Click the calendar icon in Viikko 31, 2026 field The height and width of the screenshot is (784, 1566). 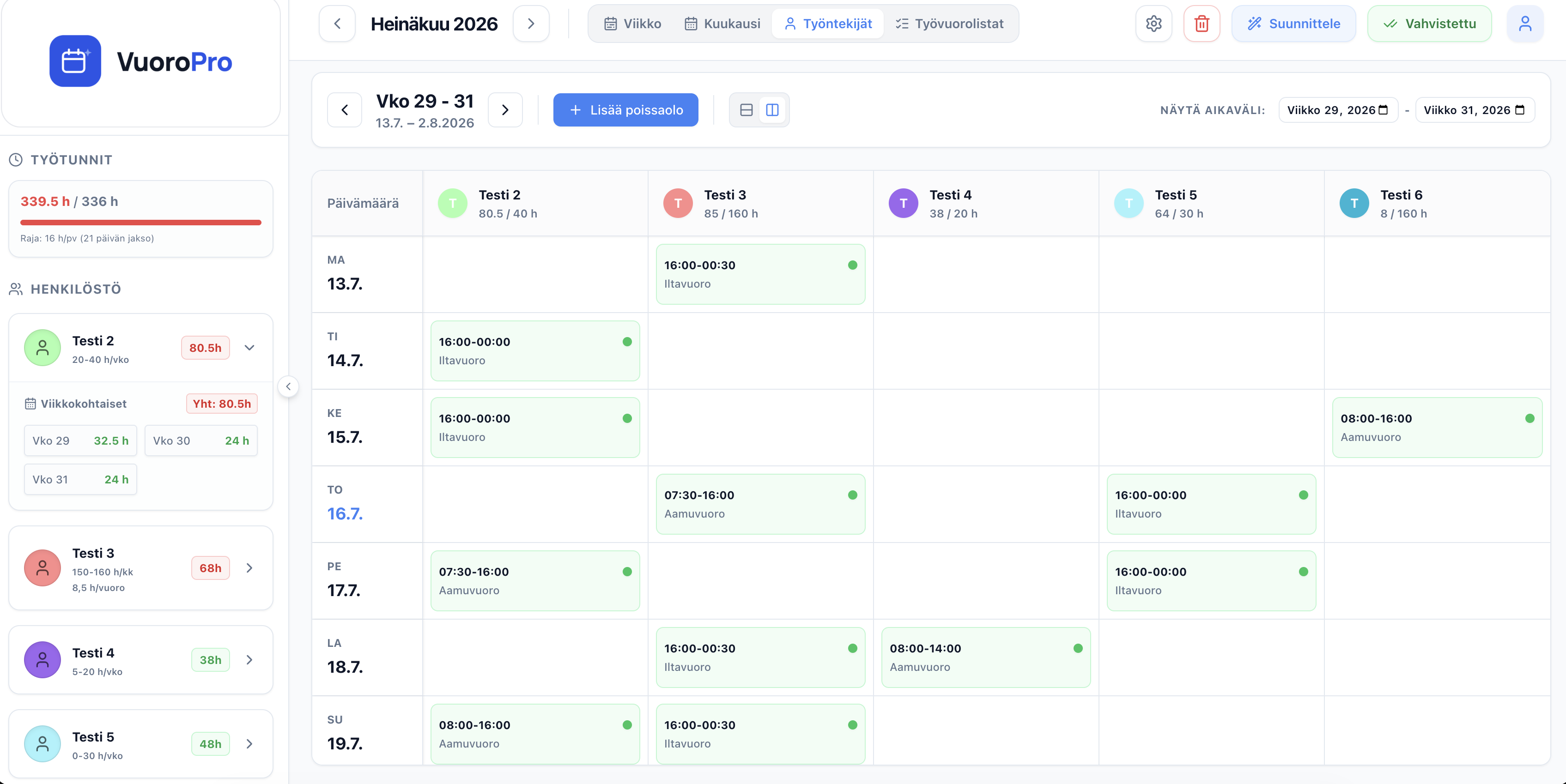tap(1520, 110)
